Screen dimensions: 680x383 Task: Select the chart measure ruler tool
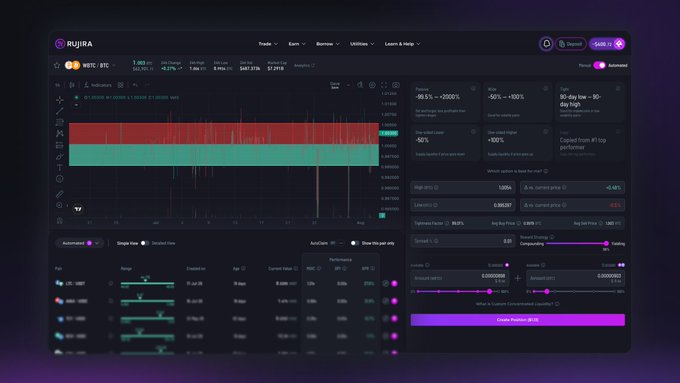coord(60,194)
